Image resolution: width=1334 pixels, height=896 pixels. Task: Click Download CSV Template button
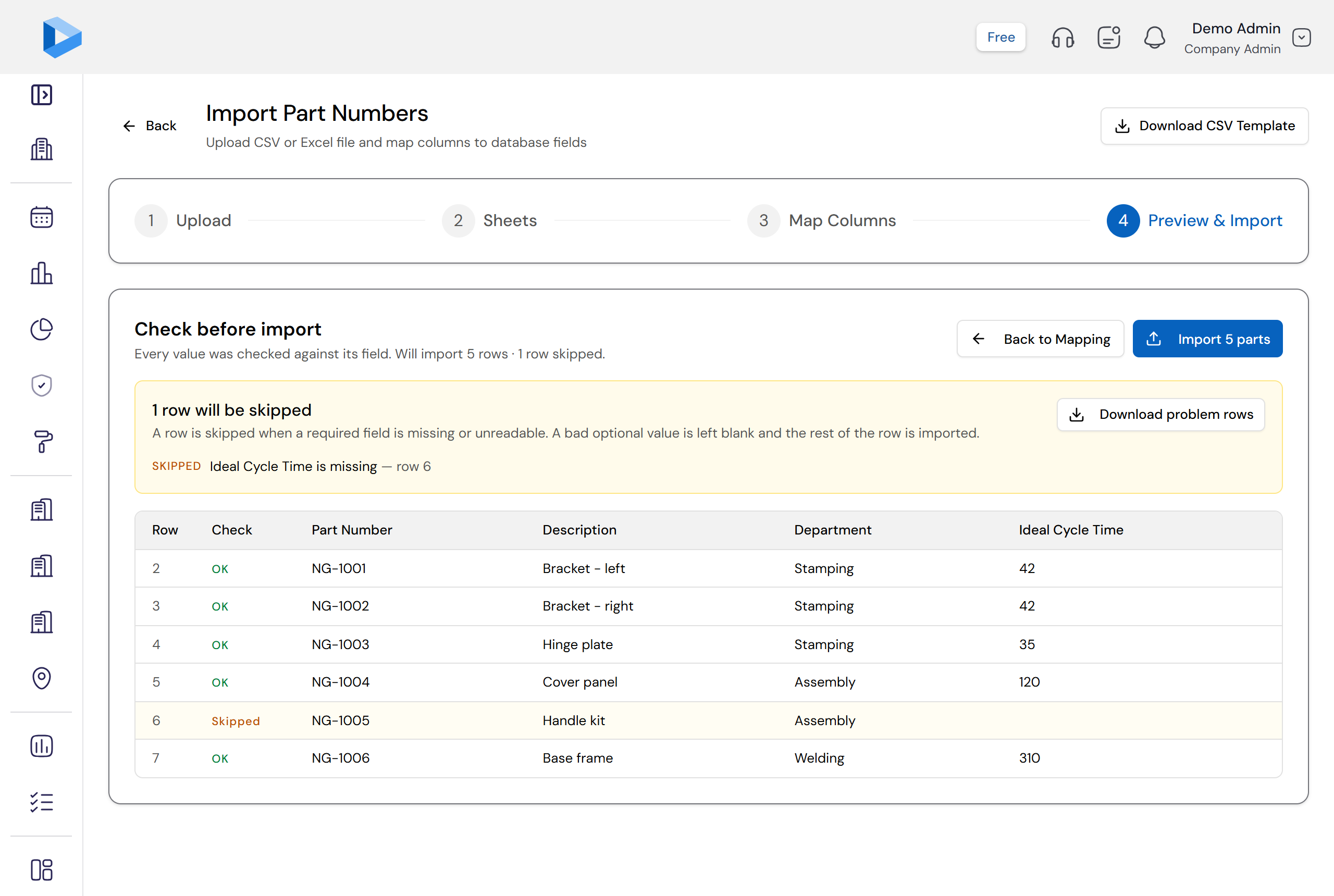(x=1204, y=126)
